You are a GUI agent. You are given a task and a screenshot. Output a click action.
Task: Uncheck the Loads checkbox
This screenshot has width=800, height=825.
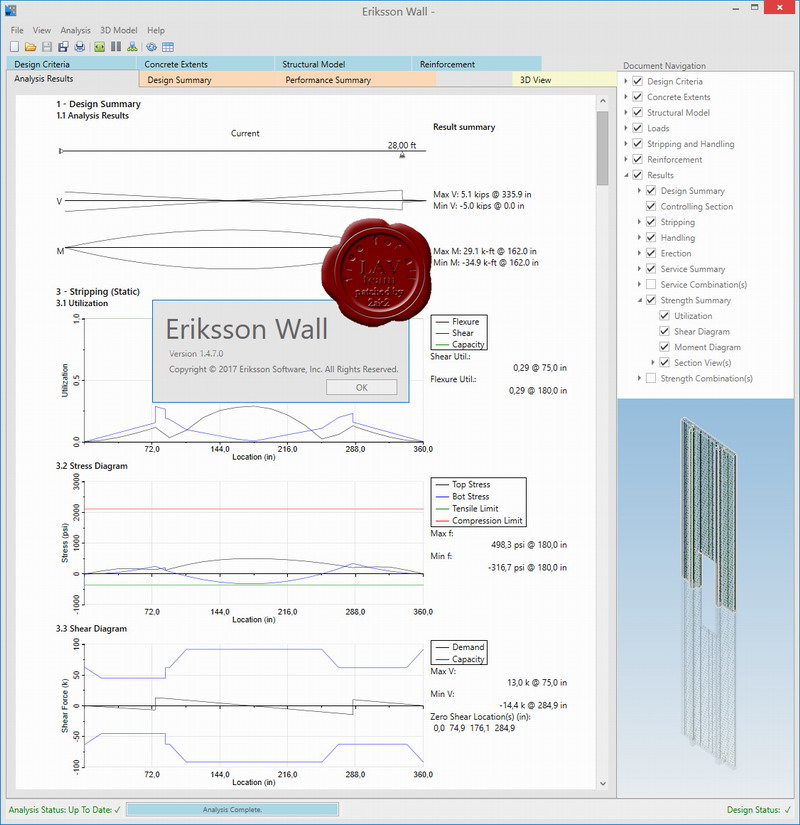(x=637, y=128)
